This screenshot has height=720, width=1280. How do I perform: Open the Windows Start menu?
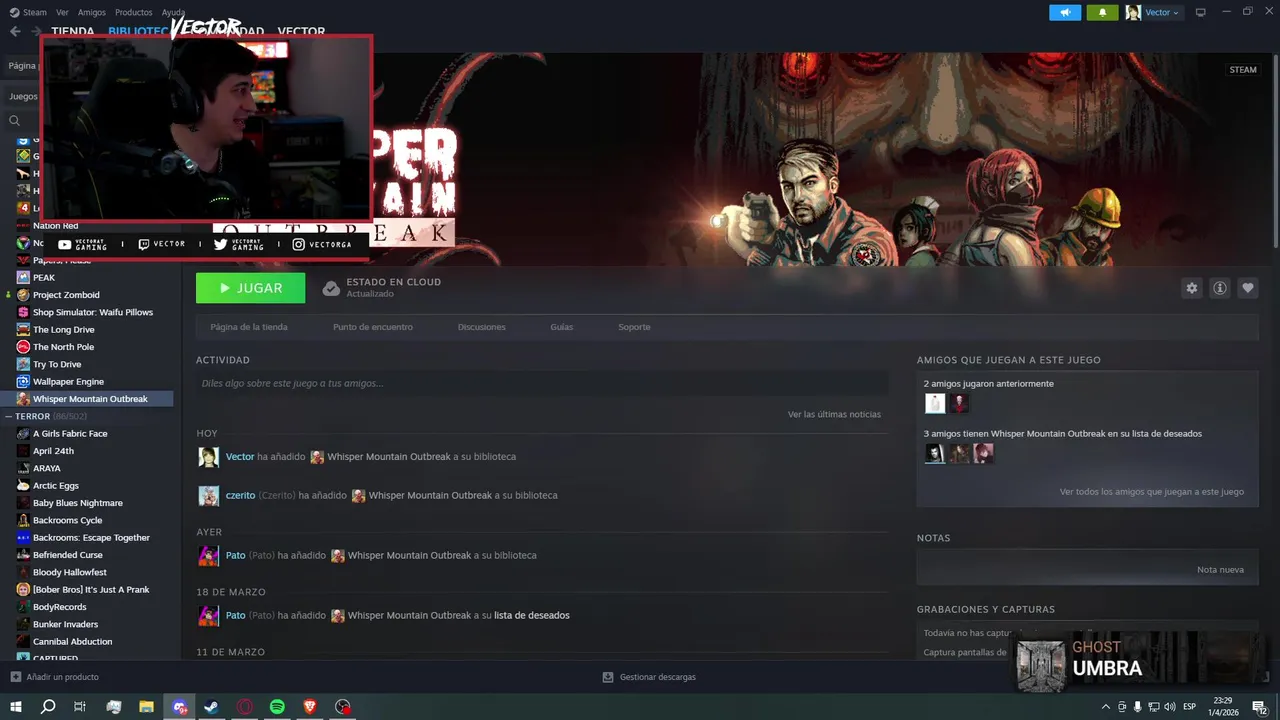click(15, 707)
